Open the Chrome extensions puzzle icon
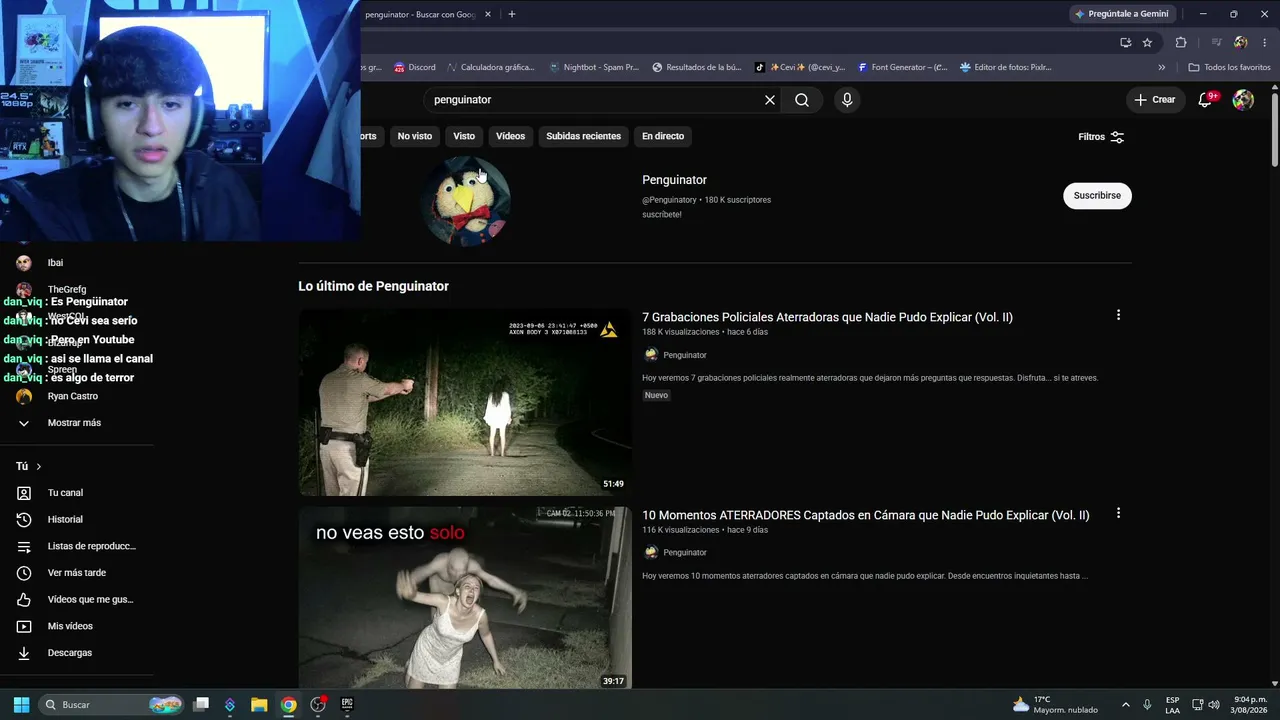 tap(1181, 42)
